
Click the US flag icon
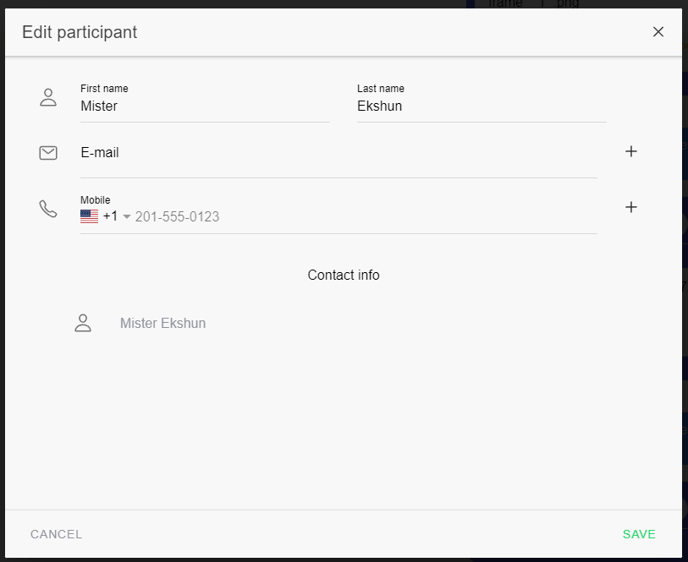89,216
